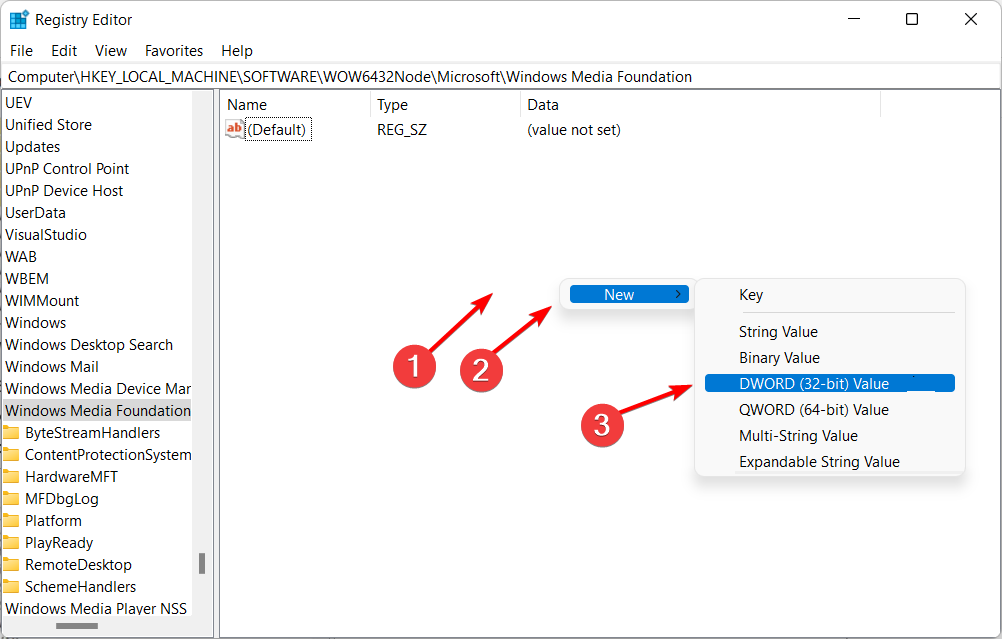Open the SchemeHandlers subkey label
The image size is (1002, 639).
click(81, 587)
